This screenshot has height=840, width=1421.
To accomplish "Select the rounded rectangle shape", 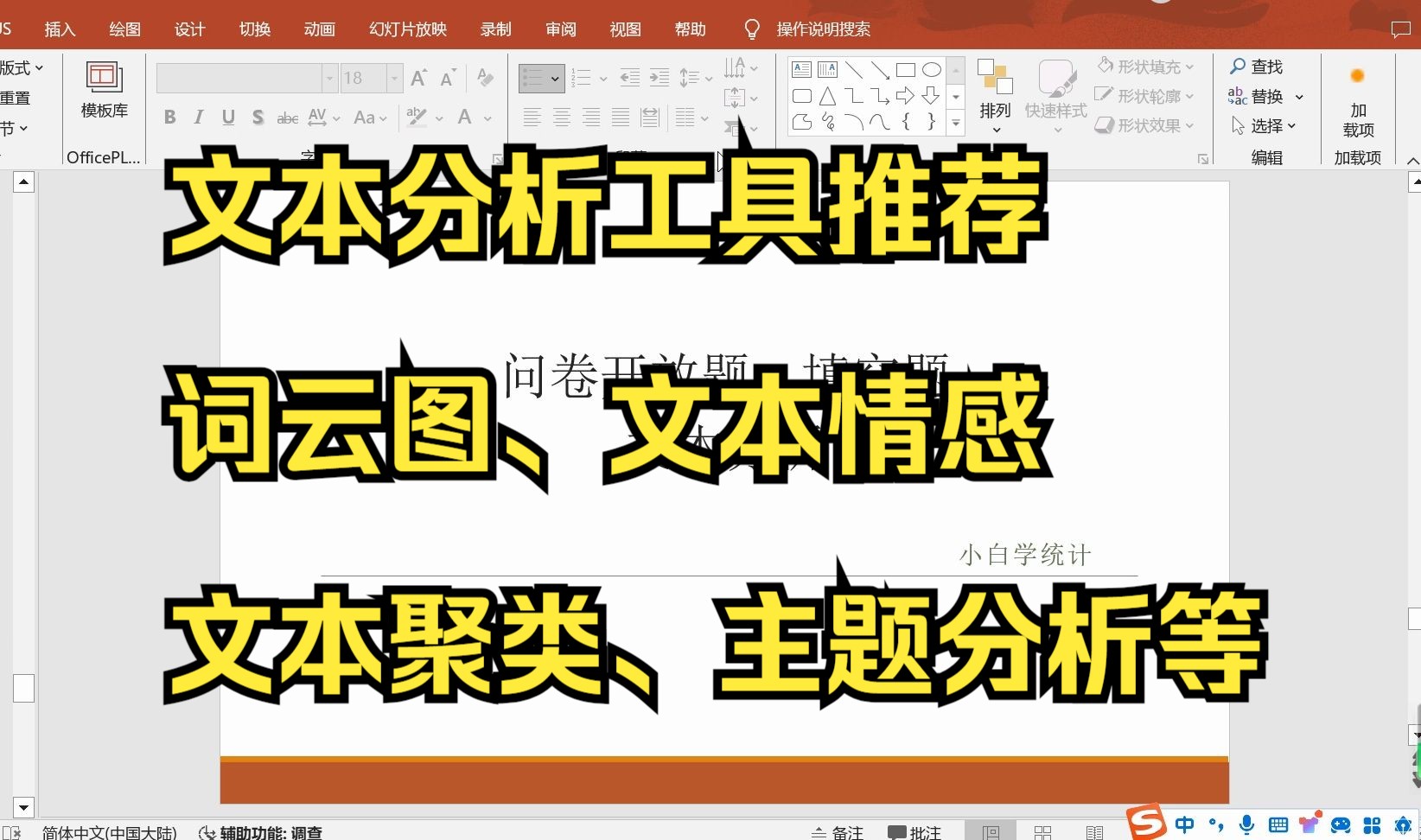I will tap(802, 96).
